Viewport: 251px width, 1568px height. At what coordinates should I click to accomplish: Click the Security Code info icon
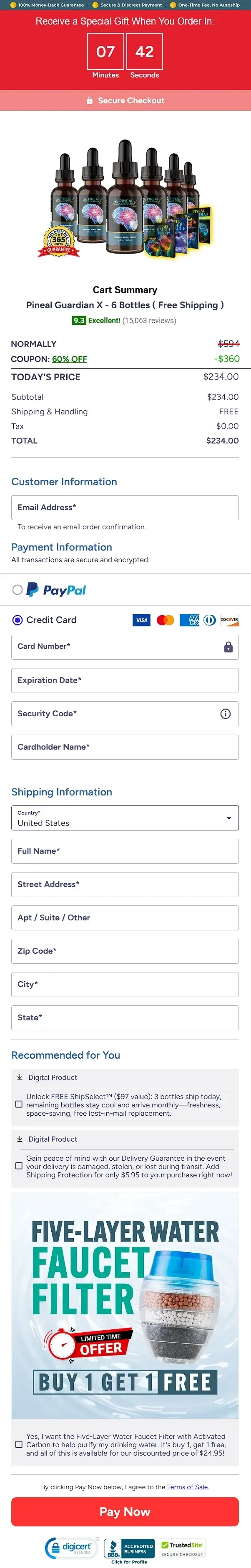[226, 713]
